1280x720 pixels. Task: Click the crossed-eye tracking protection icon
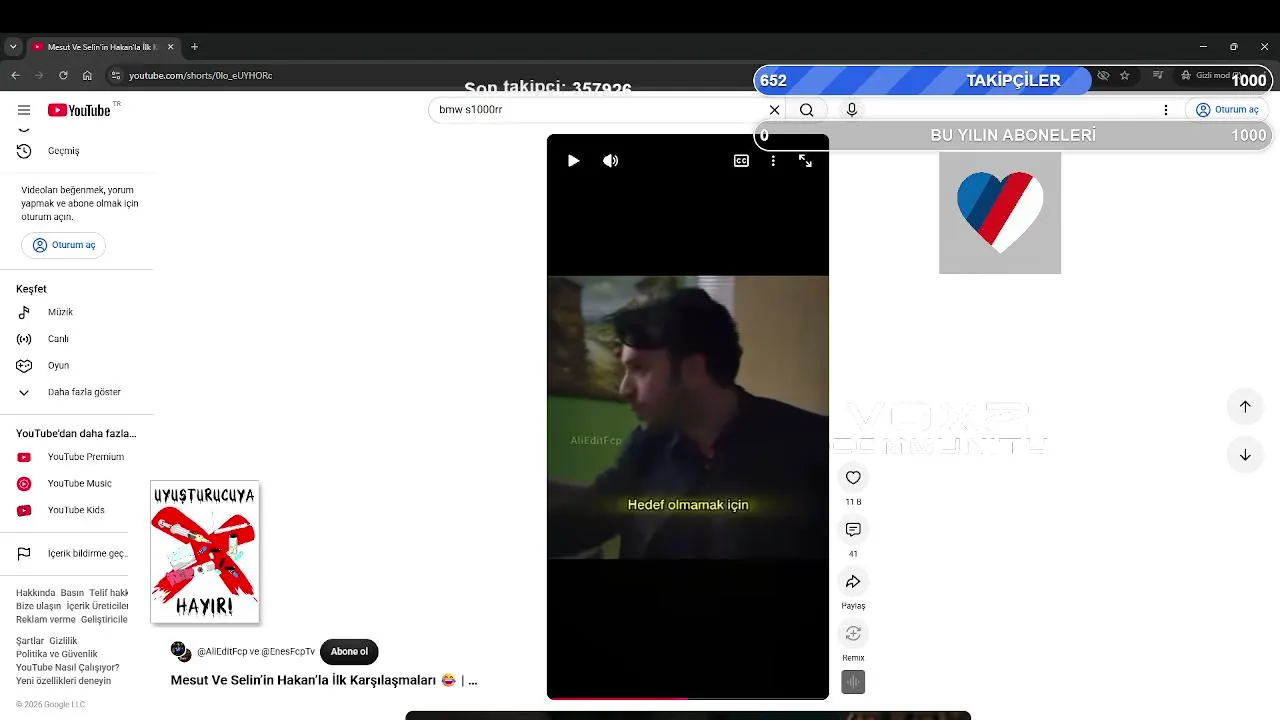1103,75
